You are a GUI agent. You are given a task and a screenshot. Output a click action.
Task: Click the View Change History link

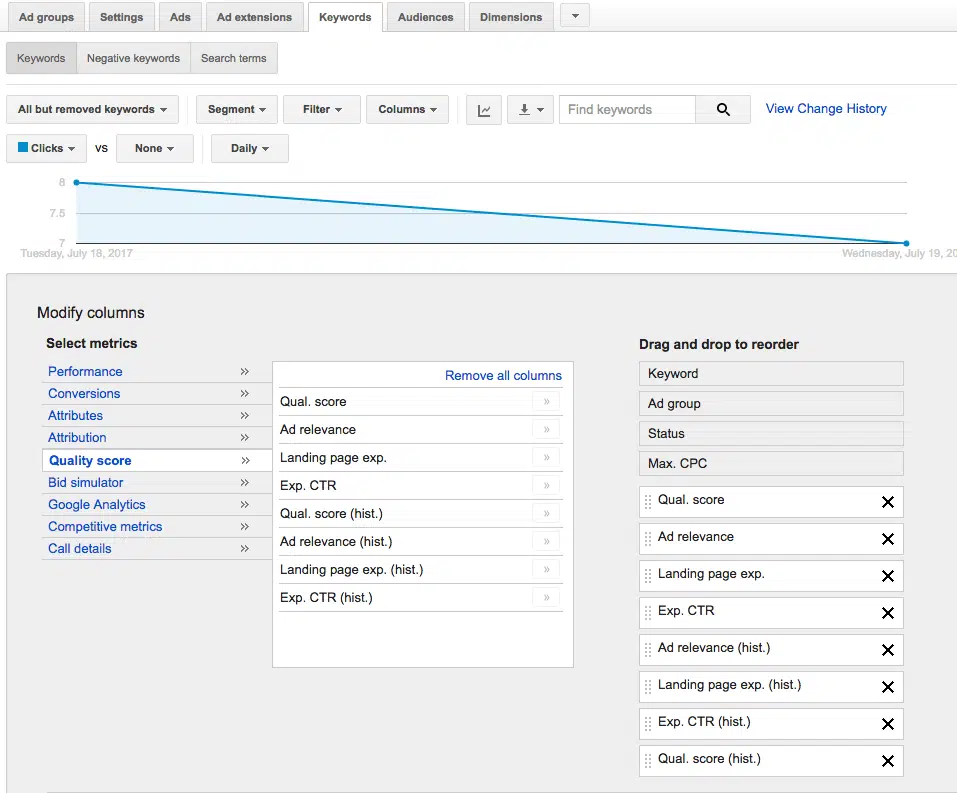pos(826,109)
